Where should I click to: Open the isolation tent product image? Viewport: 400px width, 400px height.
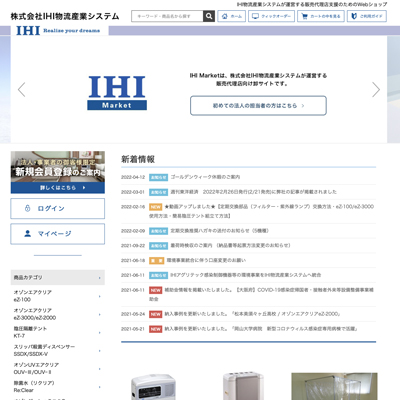[x=334, y=387]
